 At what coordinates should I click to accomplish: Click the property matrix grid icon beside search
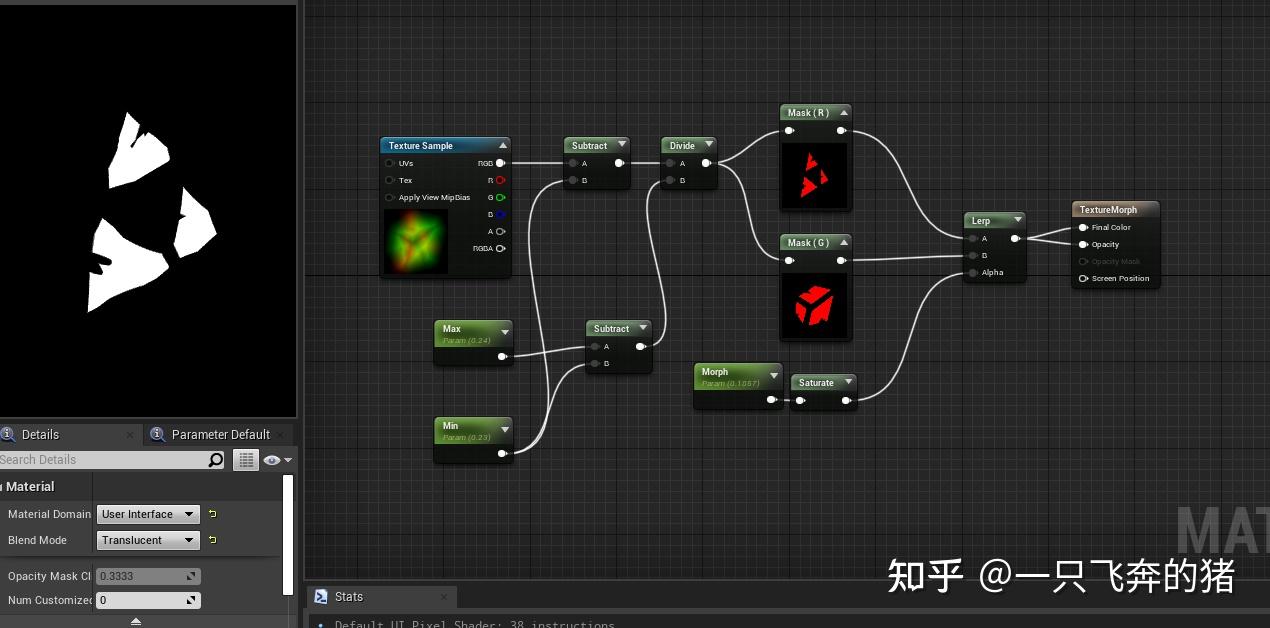(x=245, y=459)
